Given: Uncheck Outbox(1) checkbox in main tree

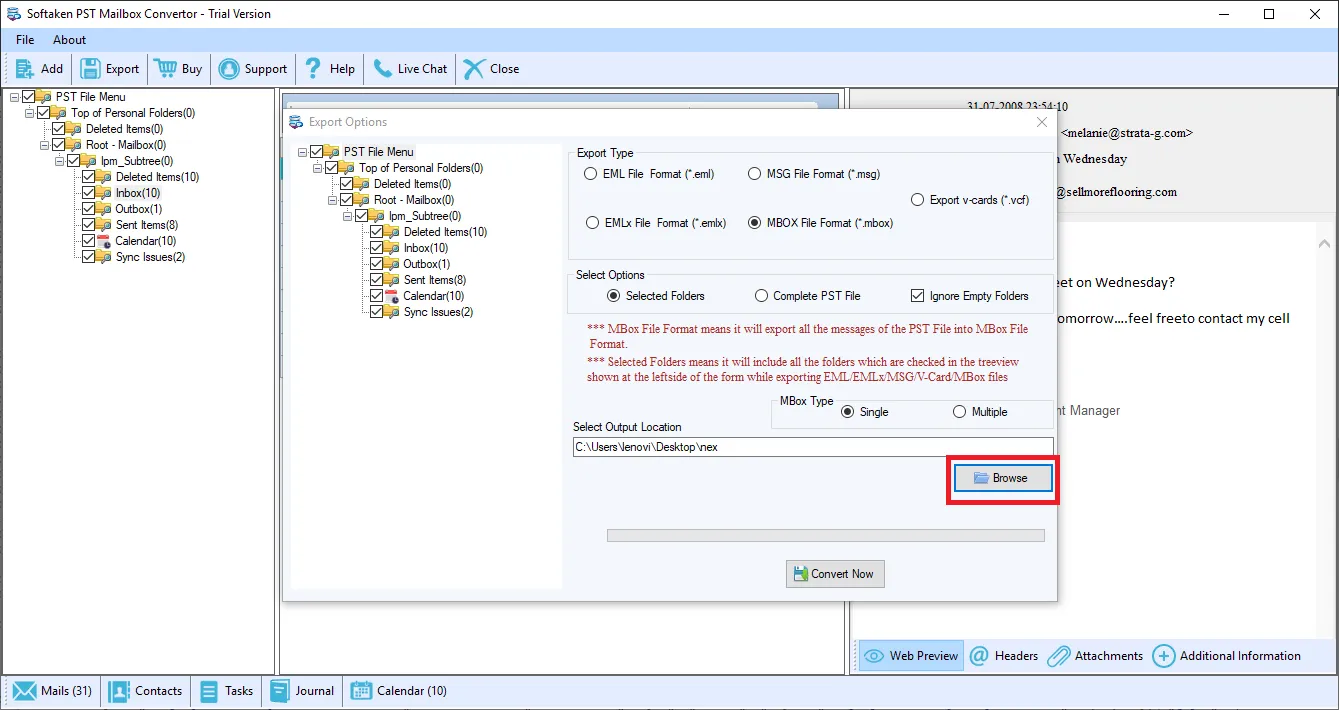Looking at the screenshot, I should (x=88, y=209).
